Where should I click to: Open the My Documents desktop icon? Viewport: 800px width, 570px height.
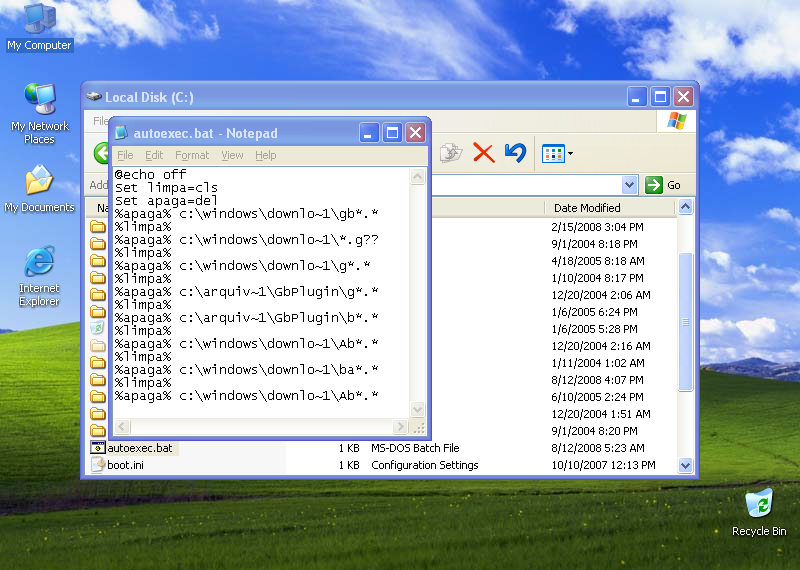tap(39, 189)
